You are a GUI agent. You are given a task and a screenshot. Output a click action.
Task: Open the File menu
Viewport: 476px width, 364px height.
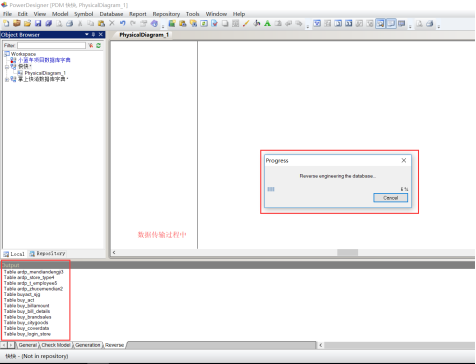coord(7,14)
